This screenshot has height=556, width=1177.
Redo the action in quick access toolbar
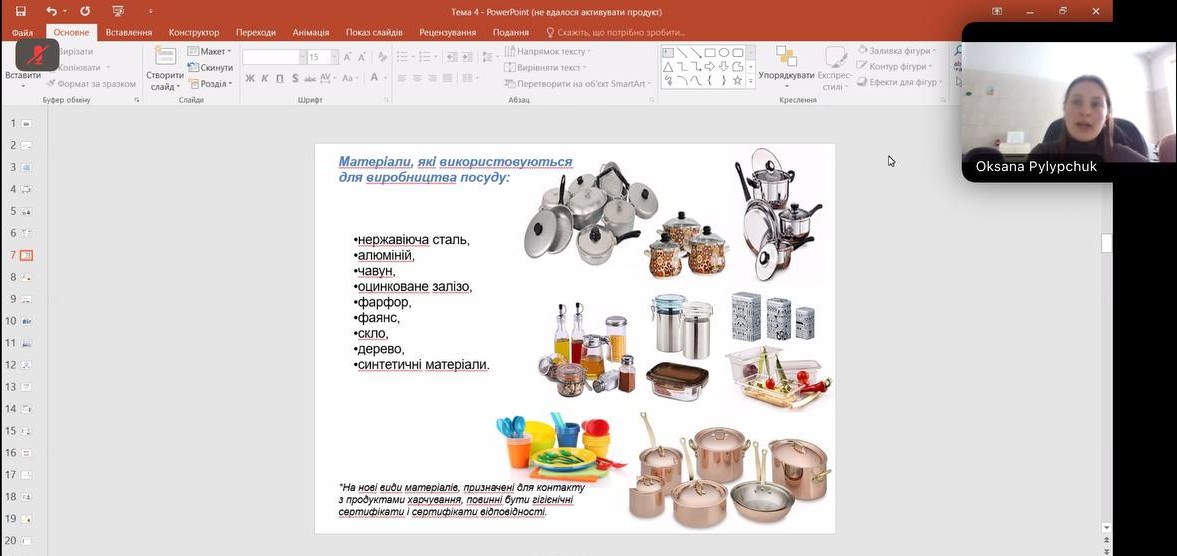coord(85,11)
